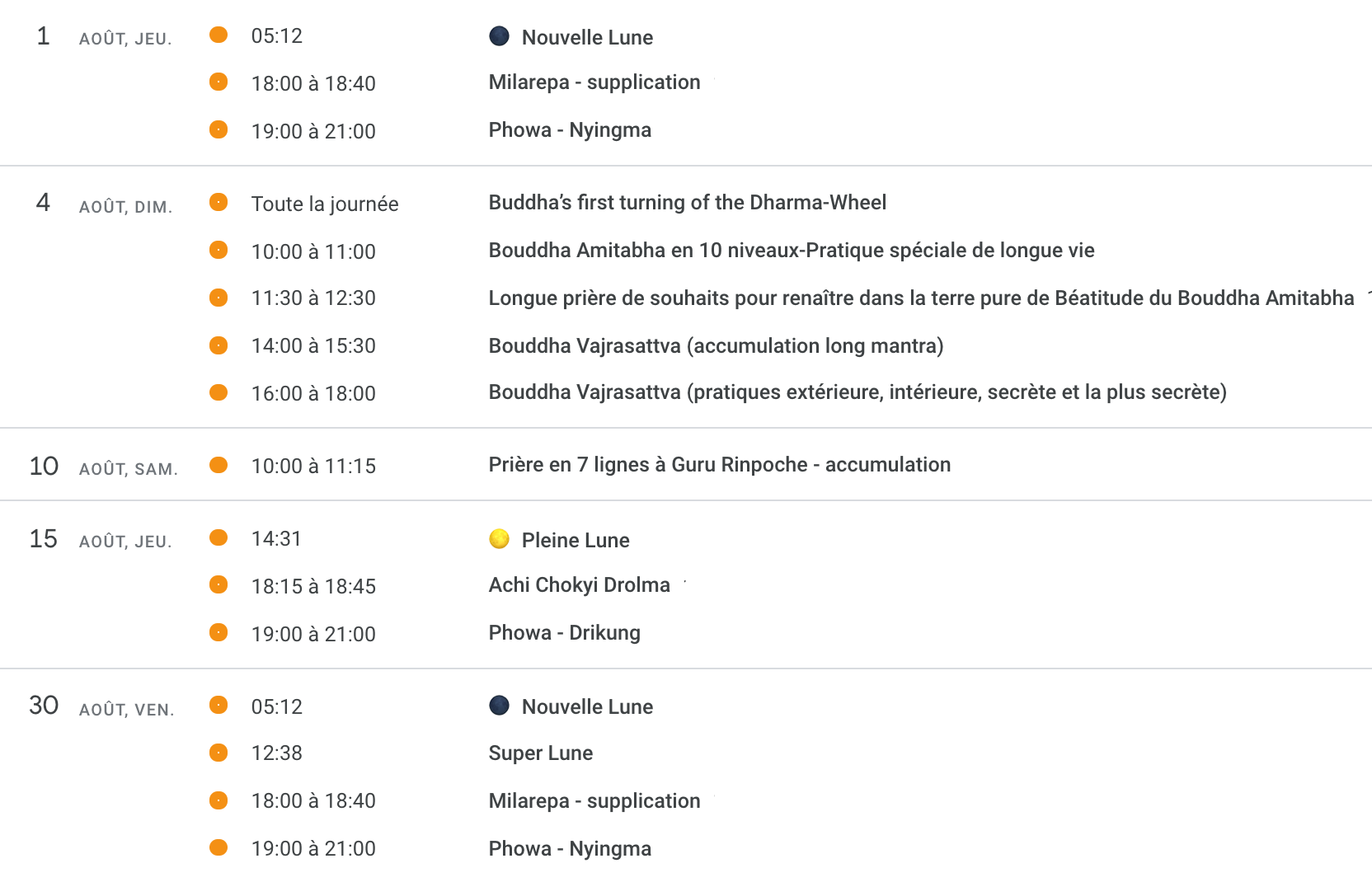The width and height of the screenshot is (1372, 882).
Task: Click the orange dot beside 14:00 à 15:30
Action: click(218, 345)
